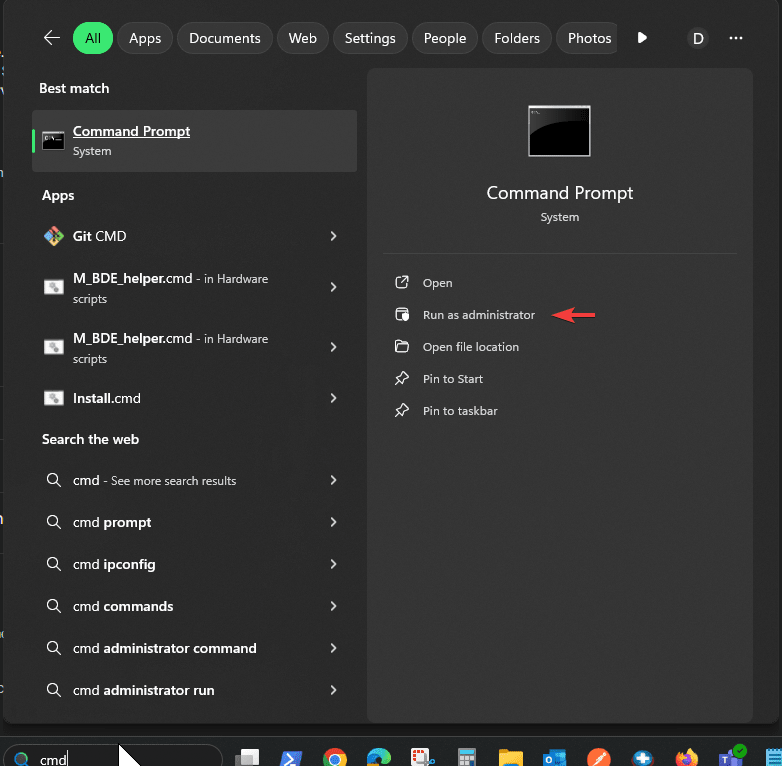
Task: Click the Command Prompt icon in best match
Action: click(53, 141)
